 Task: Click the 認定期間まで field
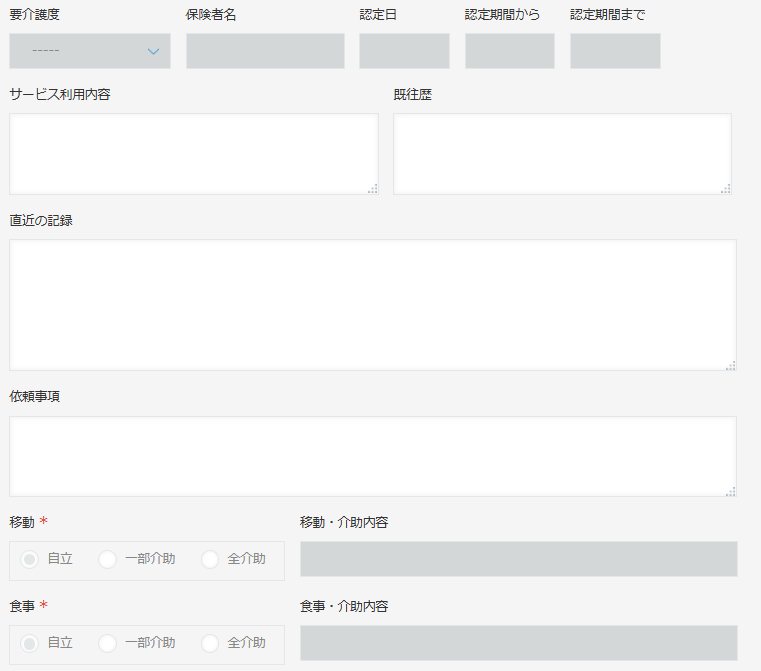(x=615, y=51)
